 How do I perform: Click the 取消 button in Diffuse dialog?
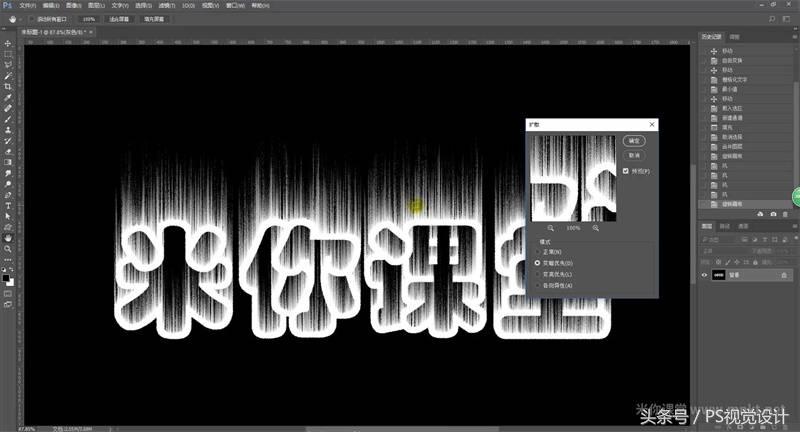(634, 155)
